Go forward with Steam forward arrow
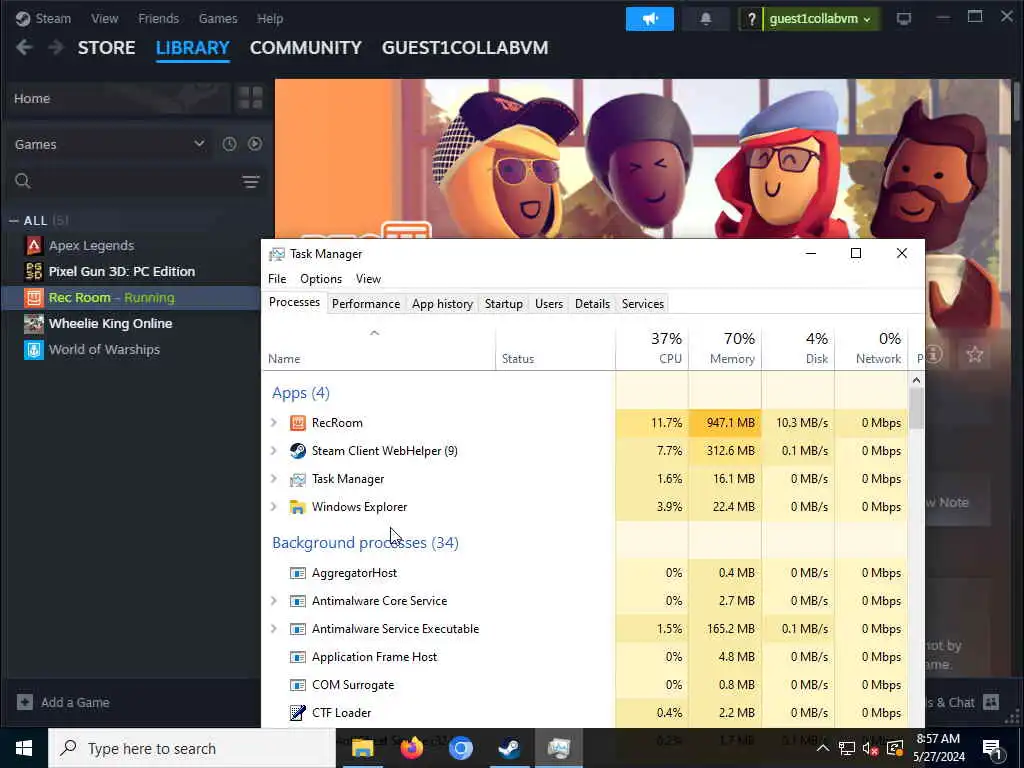 coord(56,48)
